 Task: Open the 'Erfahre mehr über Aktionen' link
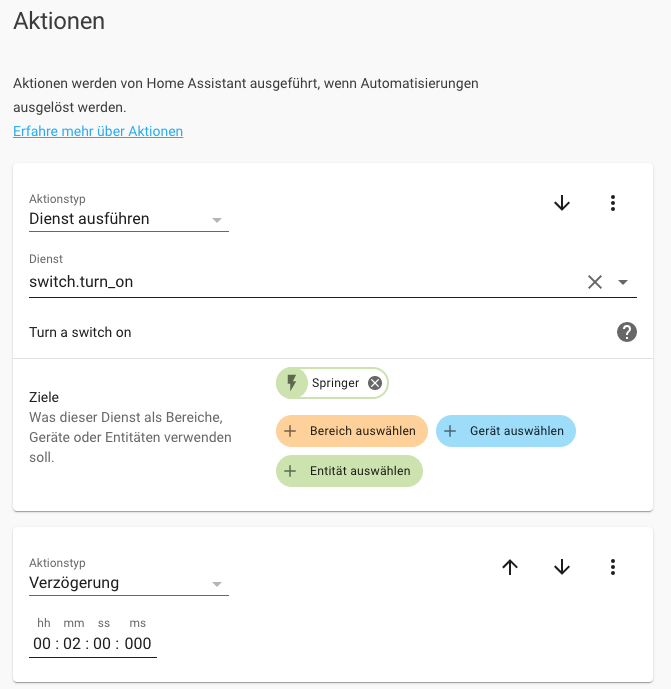[x=98, y=131]
